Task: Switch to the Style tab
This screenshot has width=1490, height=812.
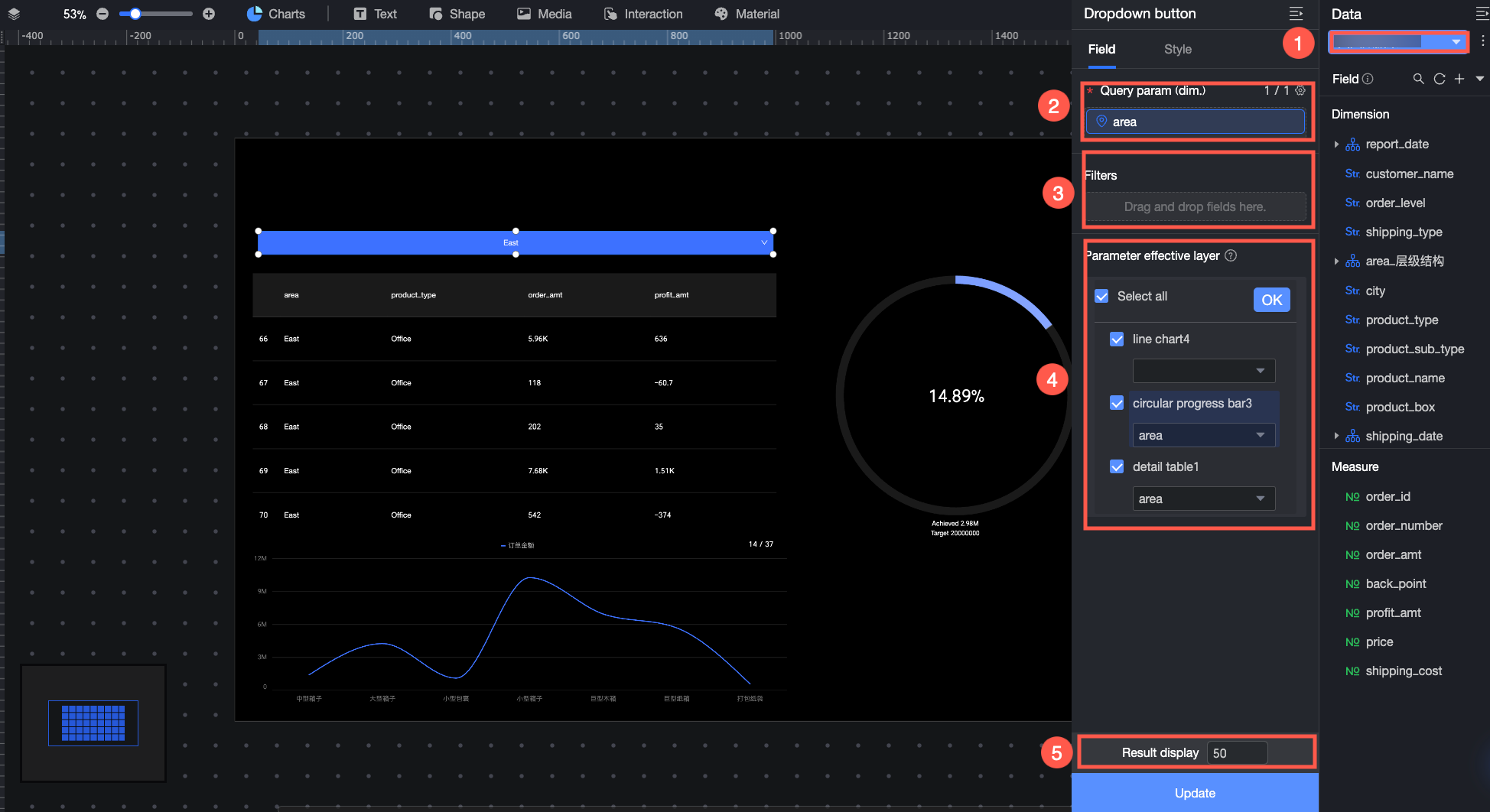Action: tap(1177, 49)
